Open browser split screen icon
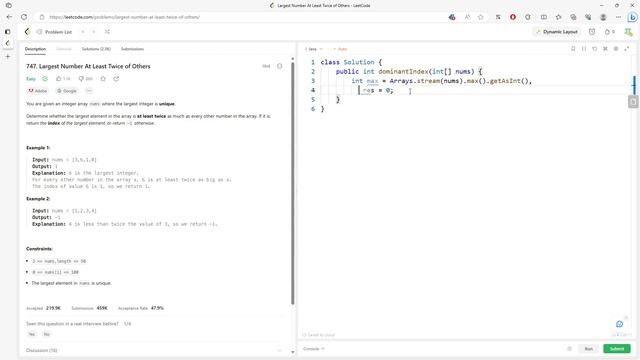This screenshot has height=360, width=640. pos(544,17)
